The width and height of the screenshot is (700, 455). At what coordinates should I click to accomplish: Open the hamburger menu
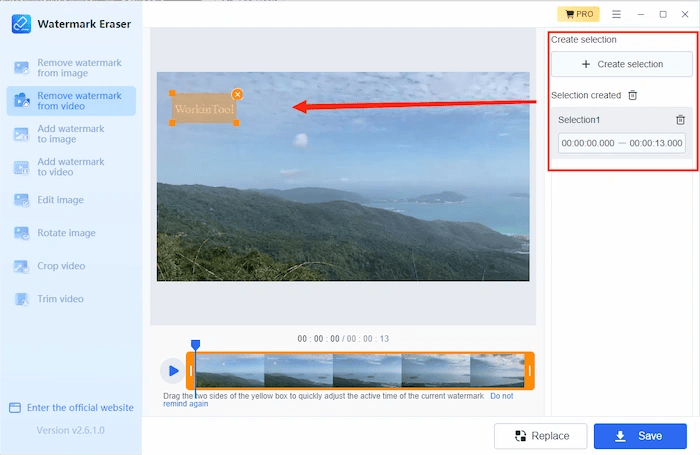point(617,14)
